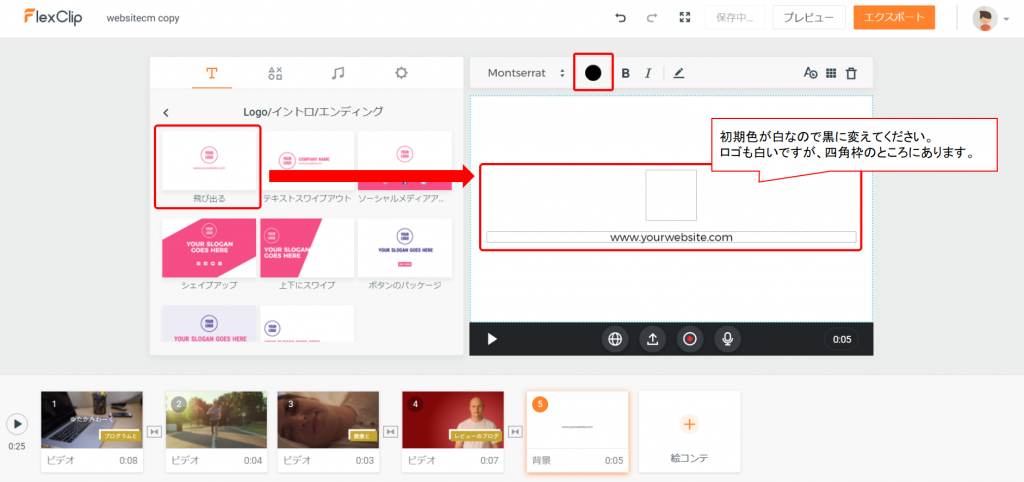Enter fullscreen with the expand icon
This screenshot has height=482, width=1024.
[x=685, y=18]
